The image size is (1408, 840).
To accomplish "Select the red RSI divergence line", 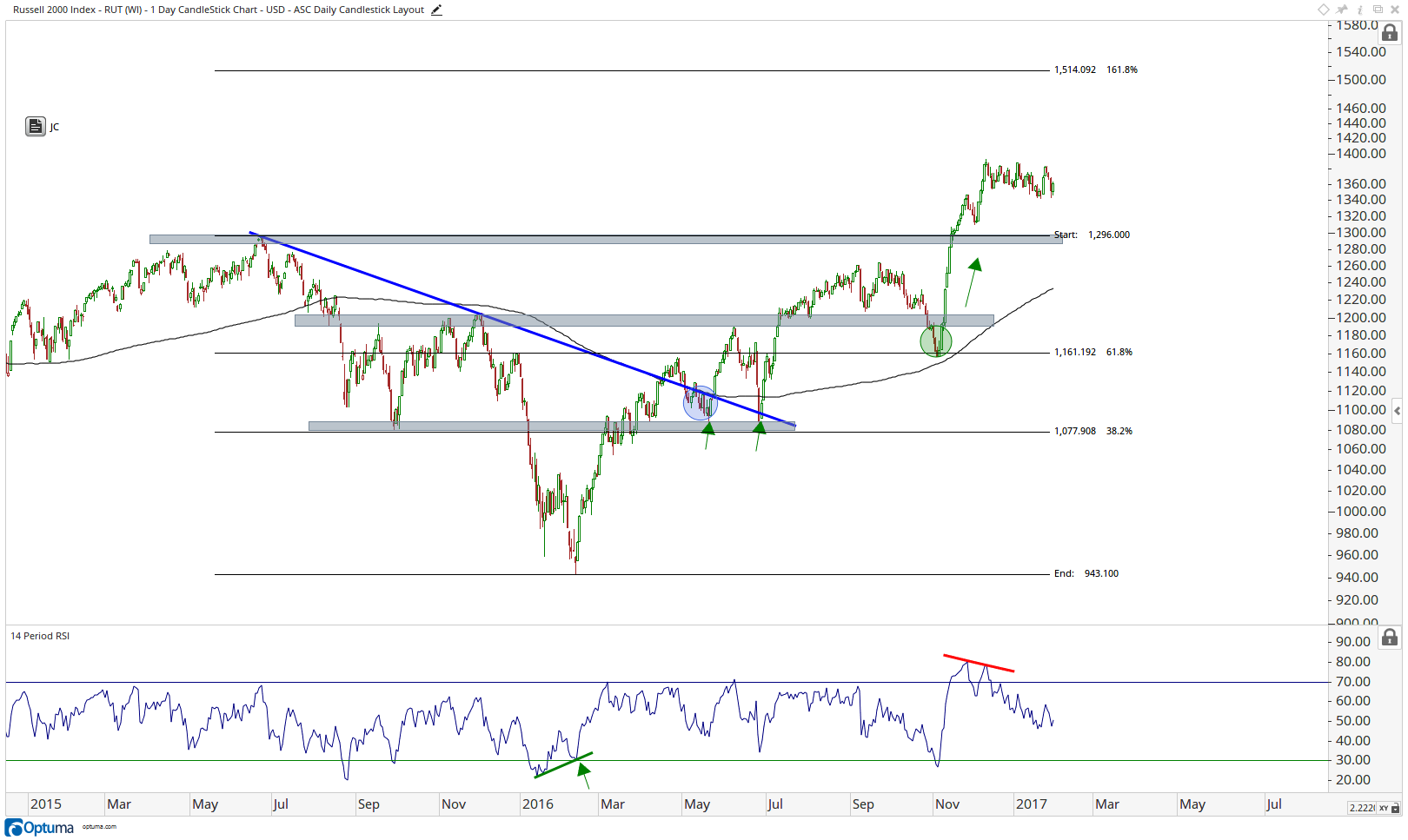I will tap(979, 663).
